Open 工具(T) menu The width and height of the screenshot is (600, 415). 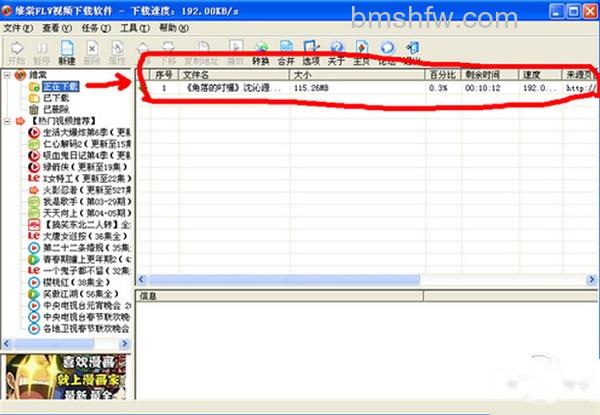pyautogui.click(x=135, y=28)
